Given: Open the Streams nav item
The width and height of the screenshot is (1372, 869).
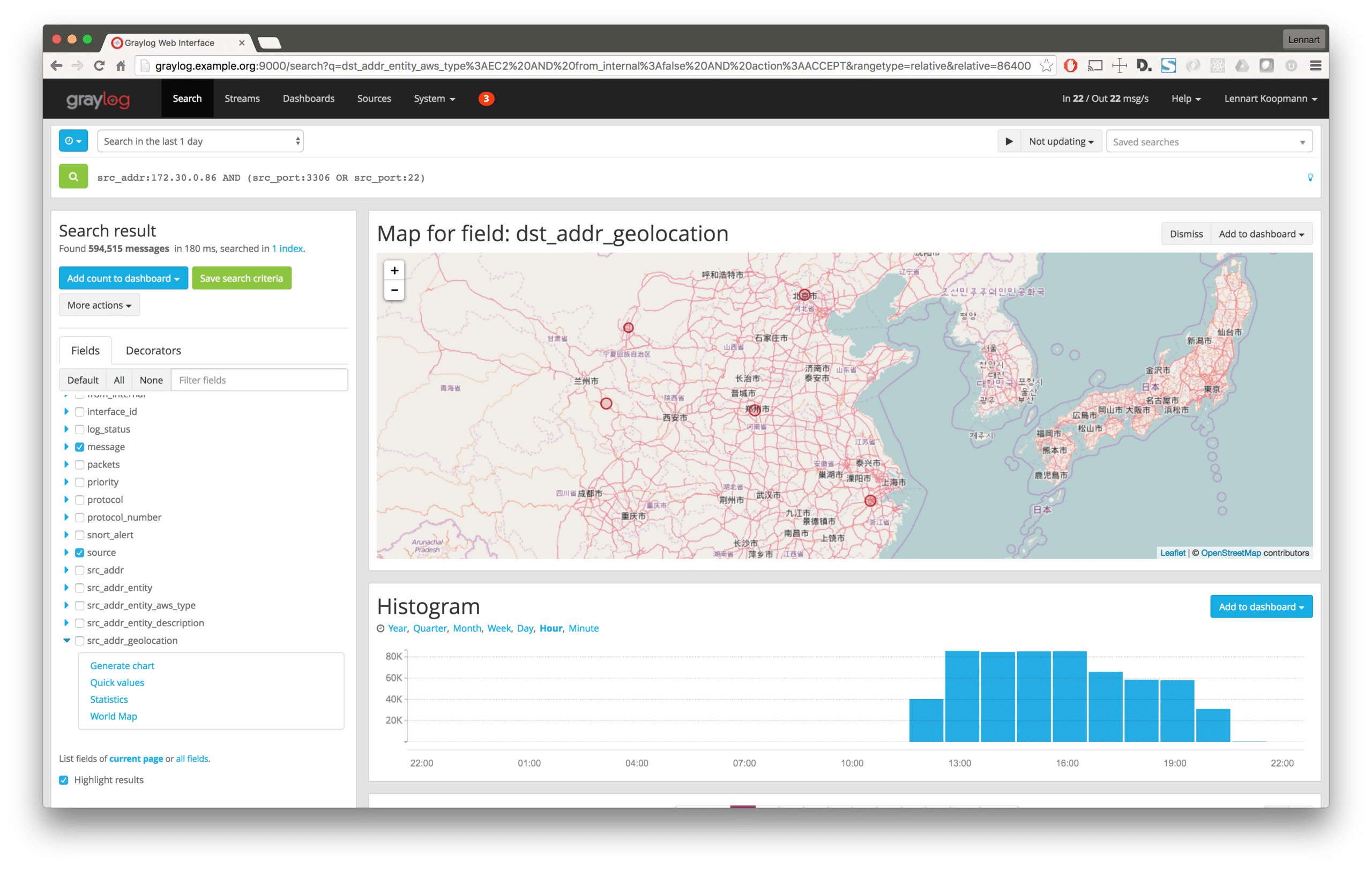Looking at the screenshot, I should [242, 99].
